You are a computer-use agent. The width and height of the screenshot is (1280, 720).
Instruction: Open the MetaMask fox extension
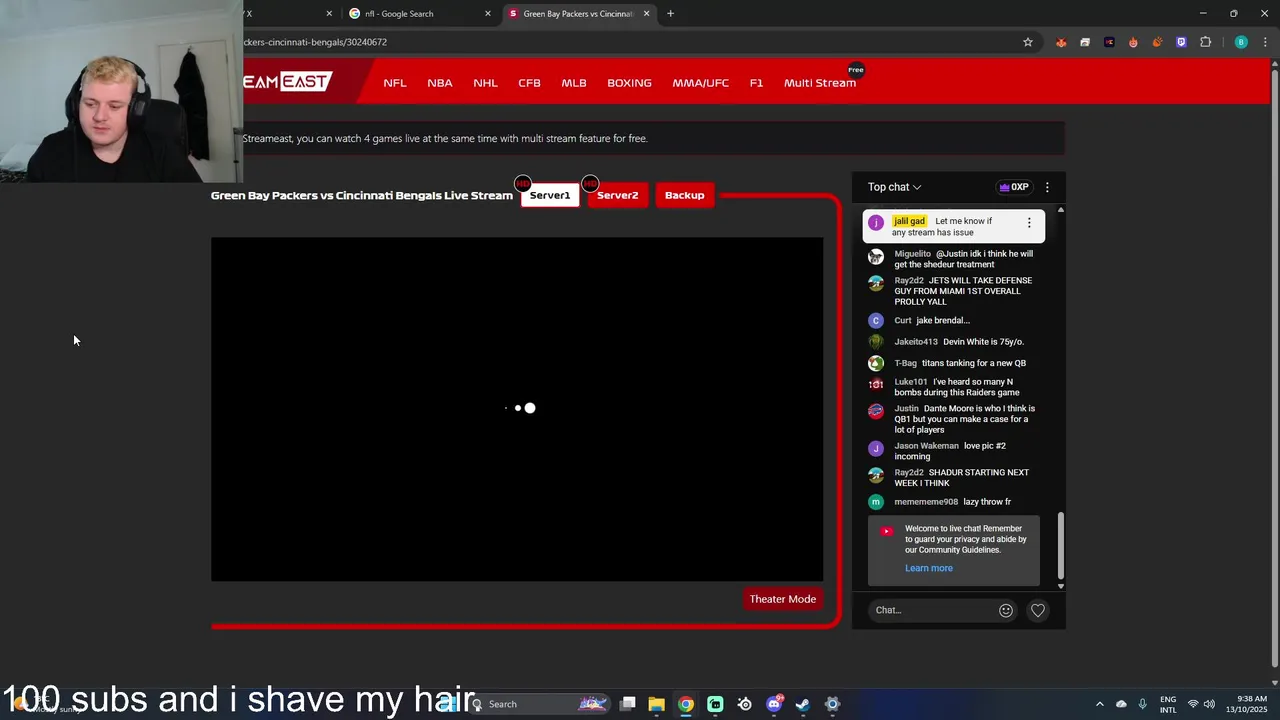(1061, 42)
